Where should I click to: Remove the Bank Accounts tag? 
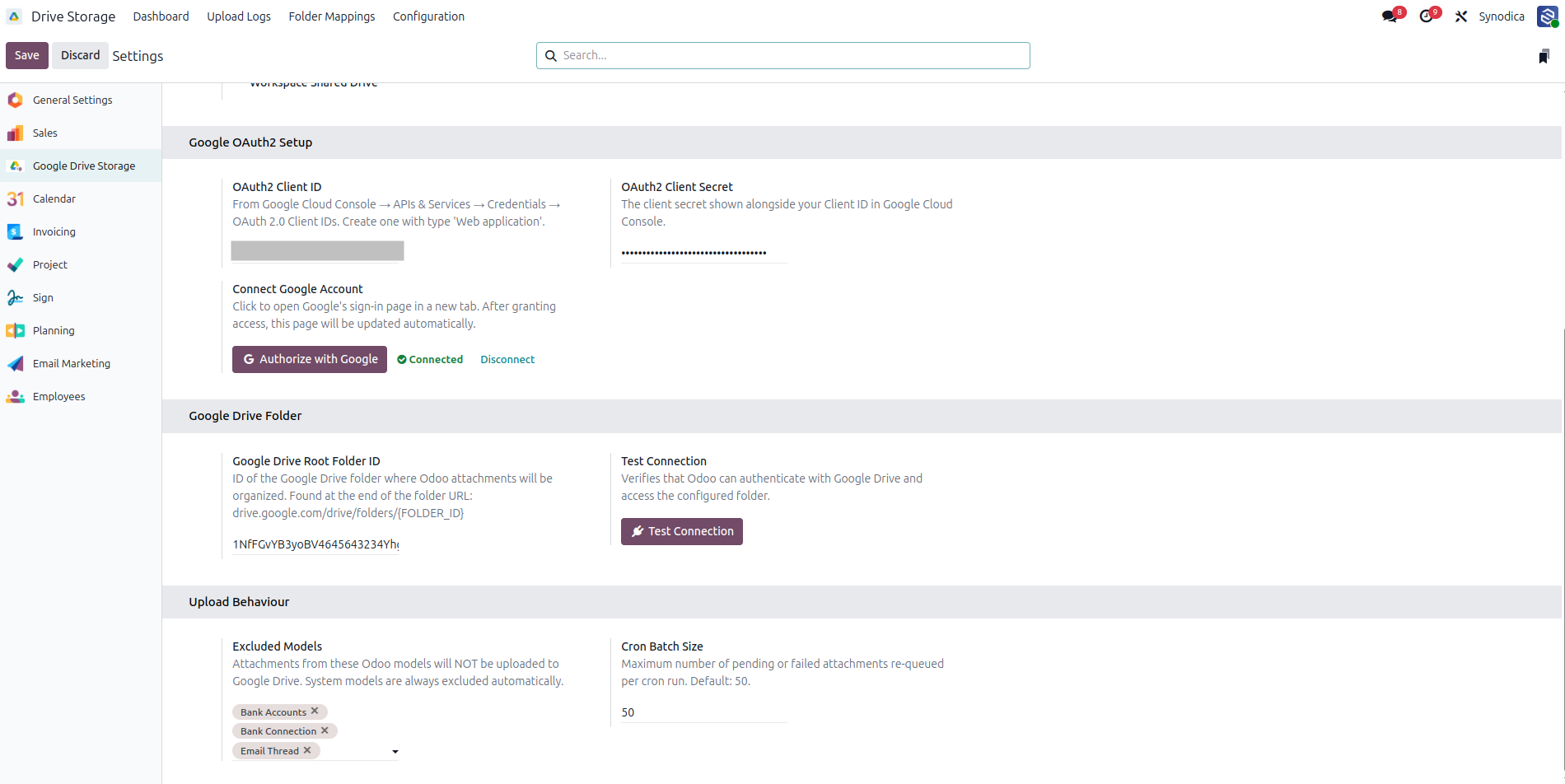pyautogui.click(x=315, y=712)
